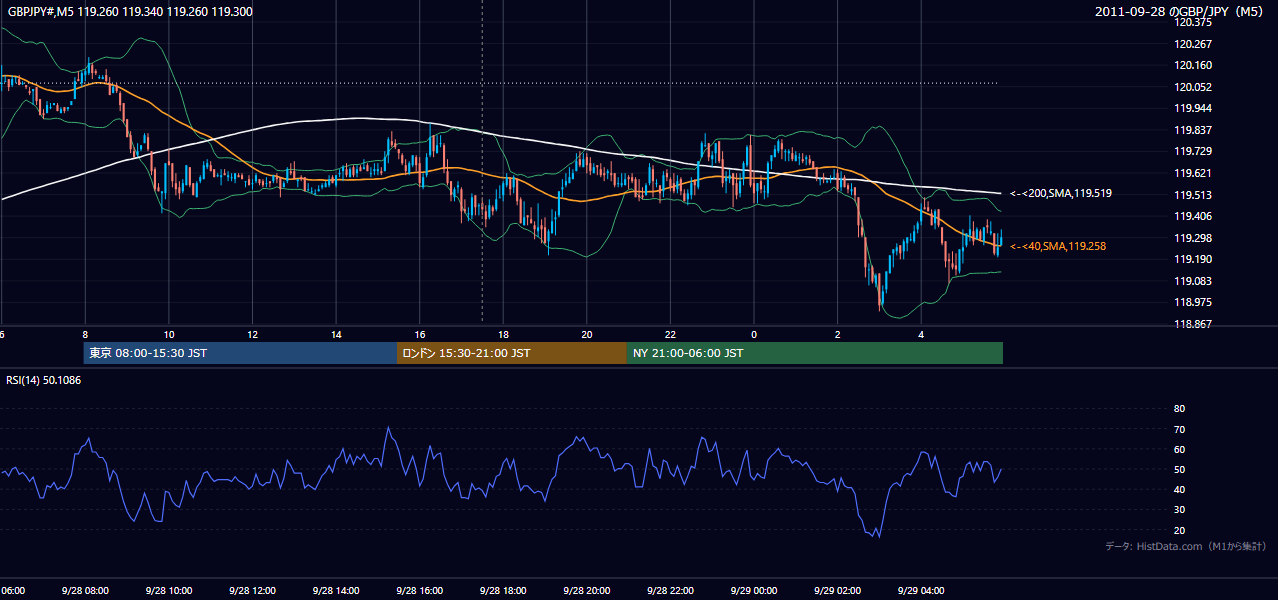The height and width of the screenshot is (600, 1278).
Task: Click the bottom time label 9/28 14:00
Action: click(x=335, y=590)
